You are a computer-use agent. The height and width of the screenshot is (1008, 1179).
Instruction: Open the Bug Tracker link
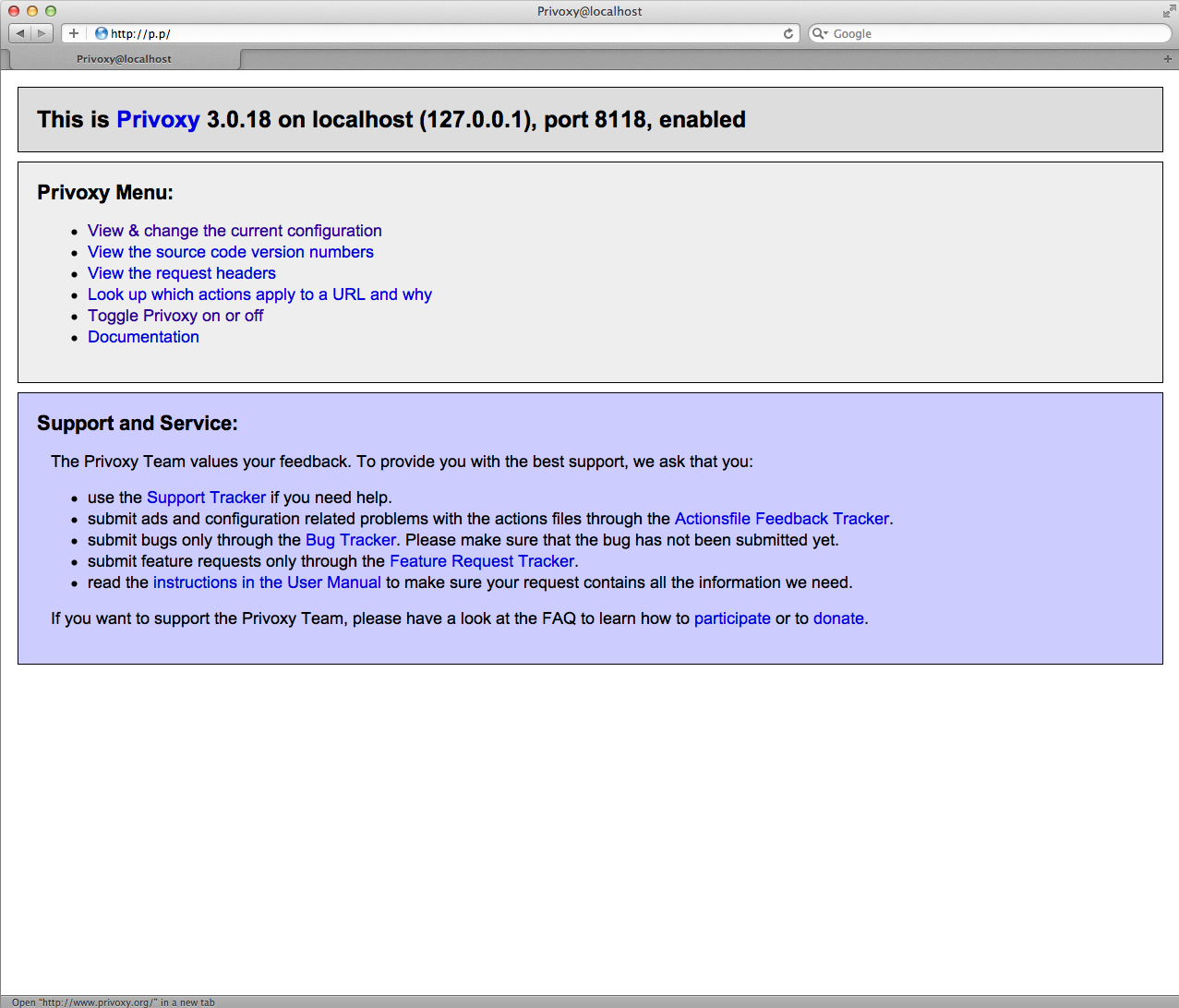351,540
